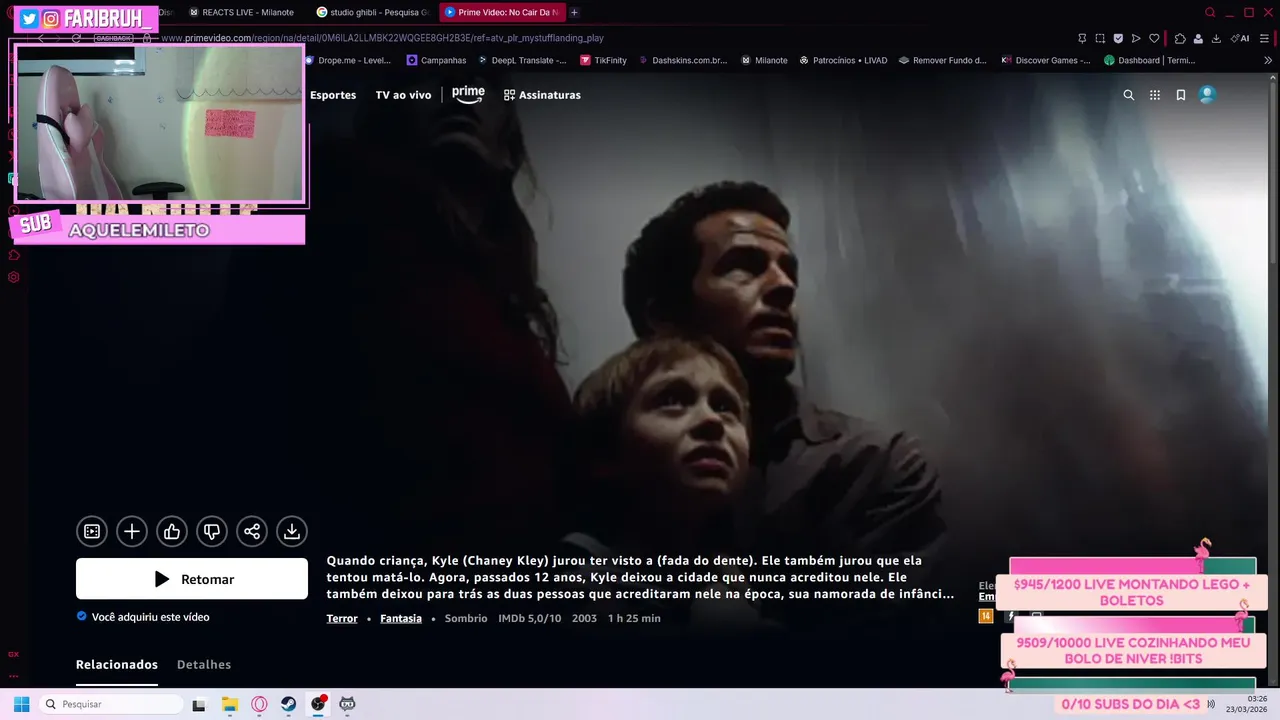Add the movie to watchlist with plus icon

click(x=132, y=532)
